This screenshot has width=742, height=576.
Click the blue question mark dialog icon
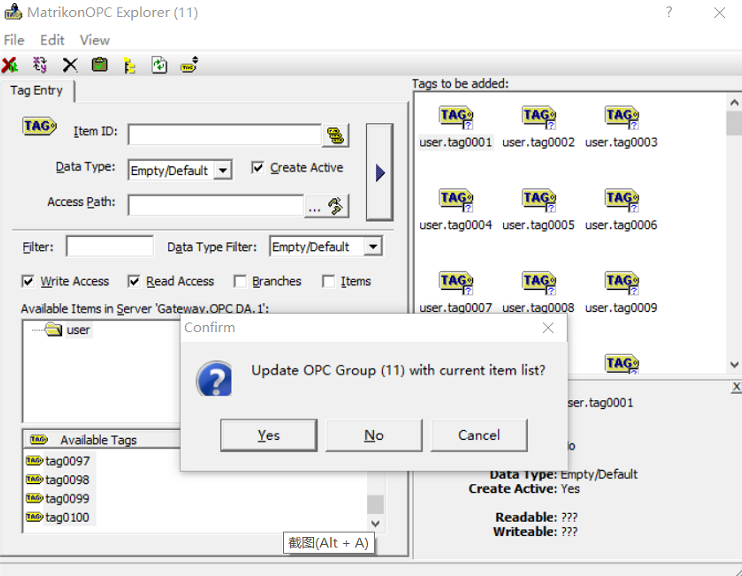215,379
